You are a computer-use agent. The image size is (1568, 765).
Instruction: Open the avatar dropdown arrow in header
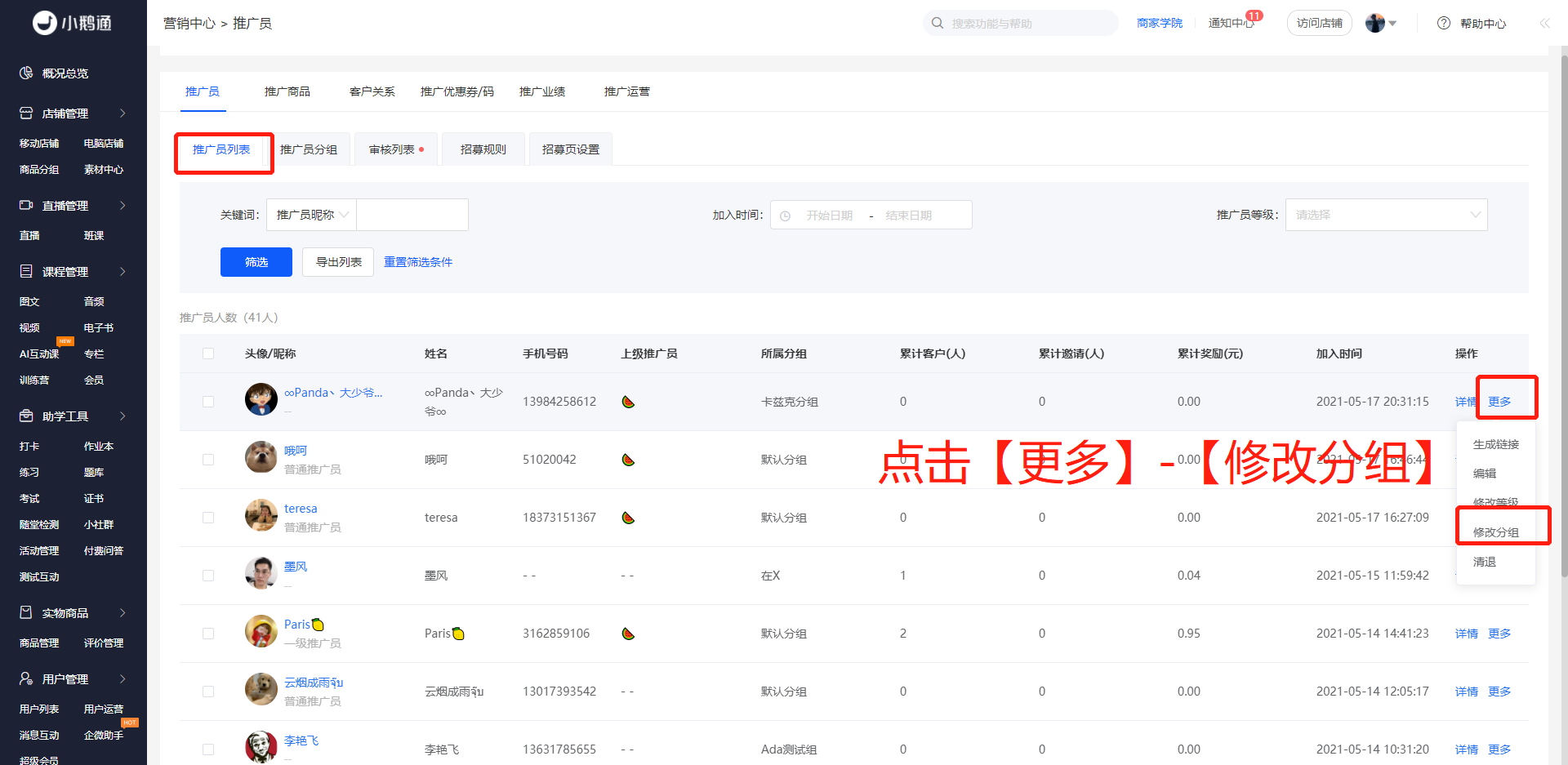point(1392,24)
